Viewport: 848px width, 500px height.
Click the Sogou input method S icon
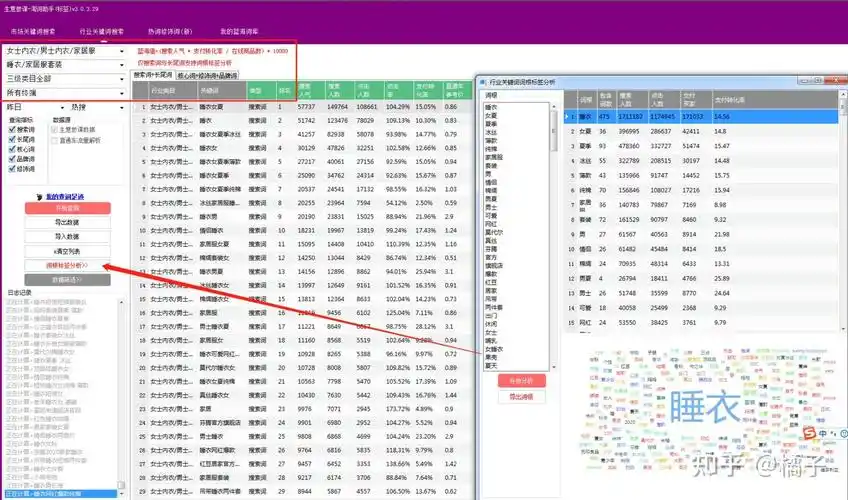[x=809, y=433]
